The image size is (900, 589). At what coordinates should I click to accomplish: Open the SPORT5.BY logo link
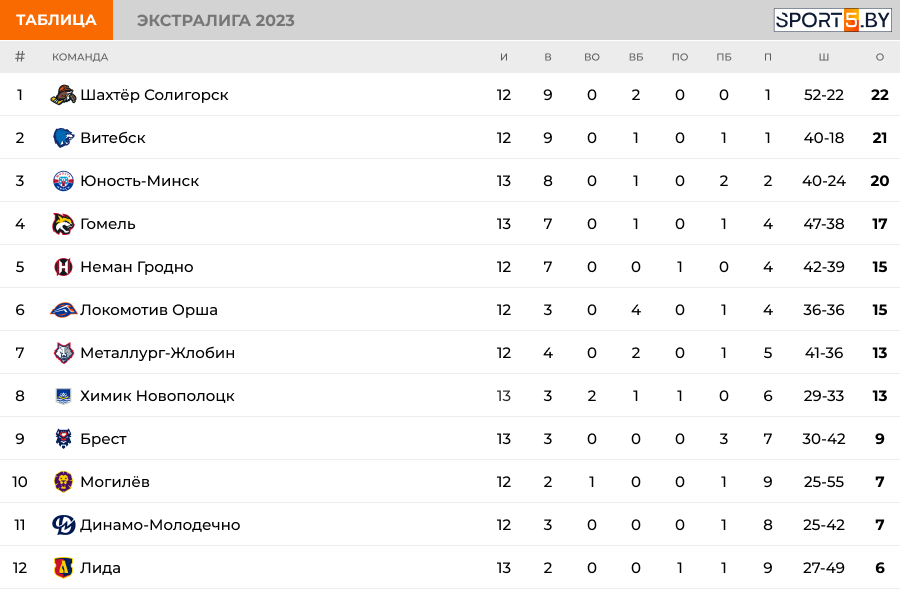(x=832, y=20)
